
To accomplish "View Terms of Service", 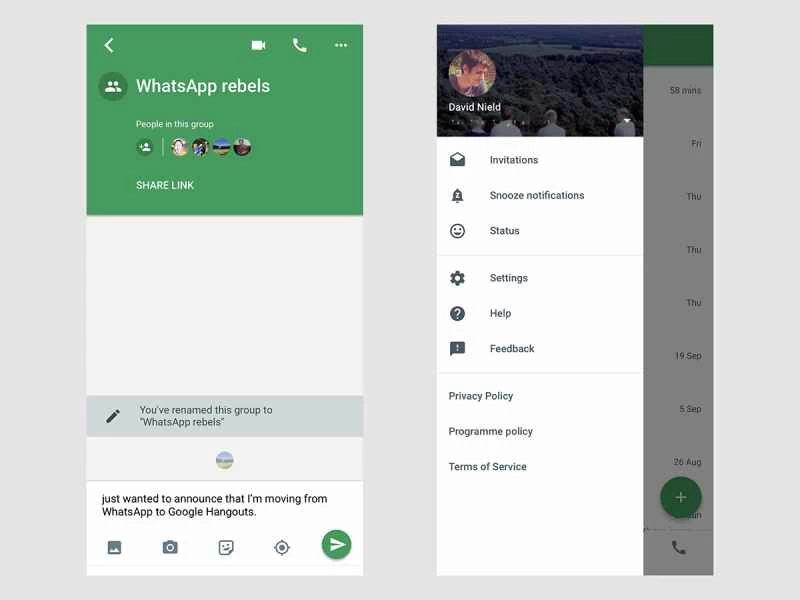I will [489, 466].
